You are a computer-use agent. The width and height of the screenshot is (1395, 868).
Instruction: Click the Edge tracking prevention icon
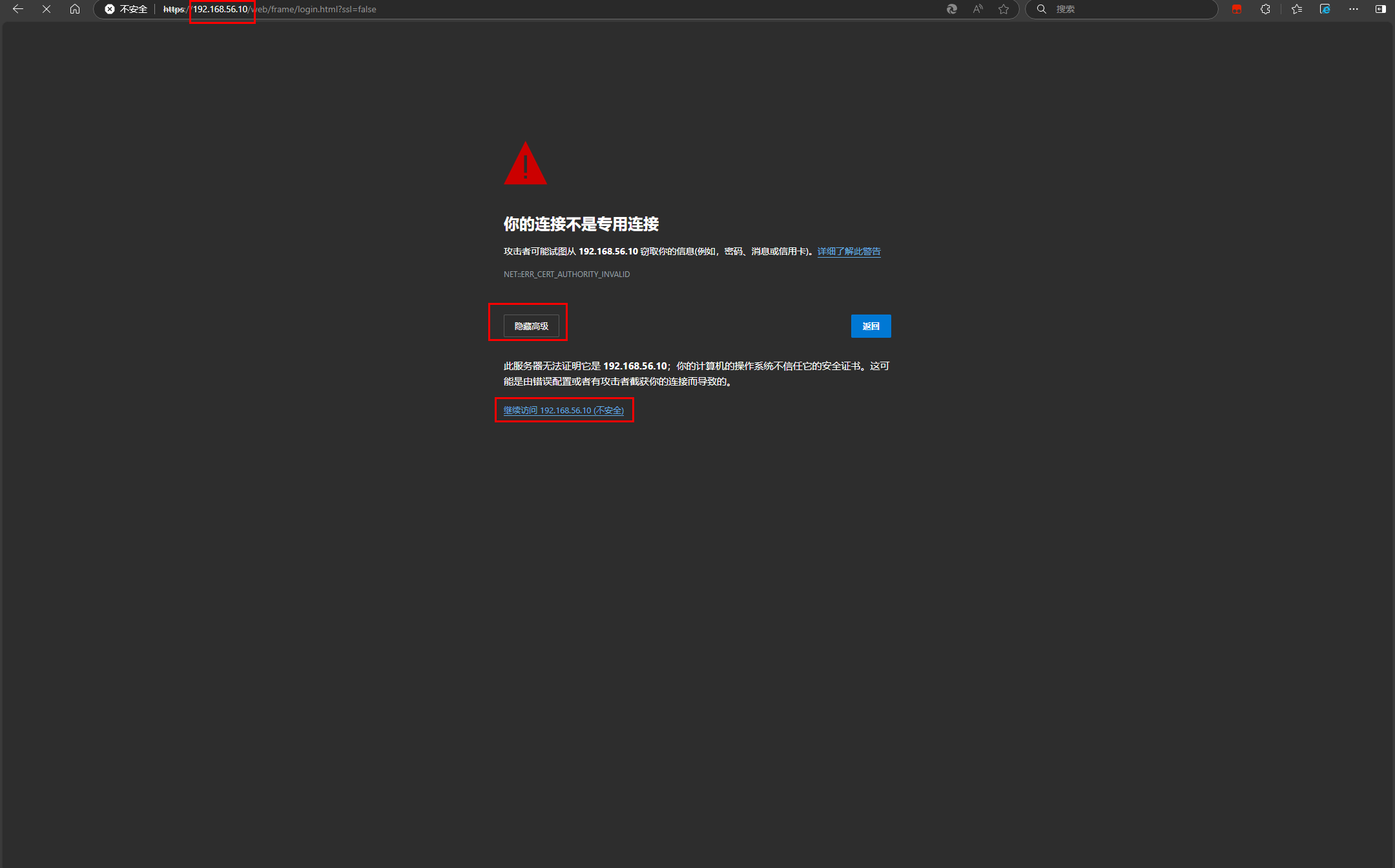pyautogui.click(x=952, y=9)
